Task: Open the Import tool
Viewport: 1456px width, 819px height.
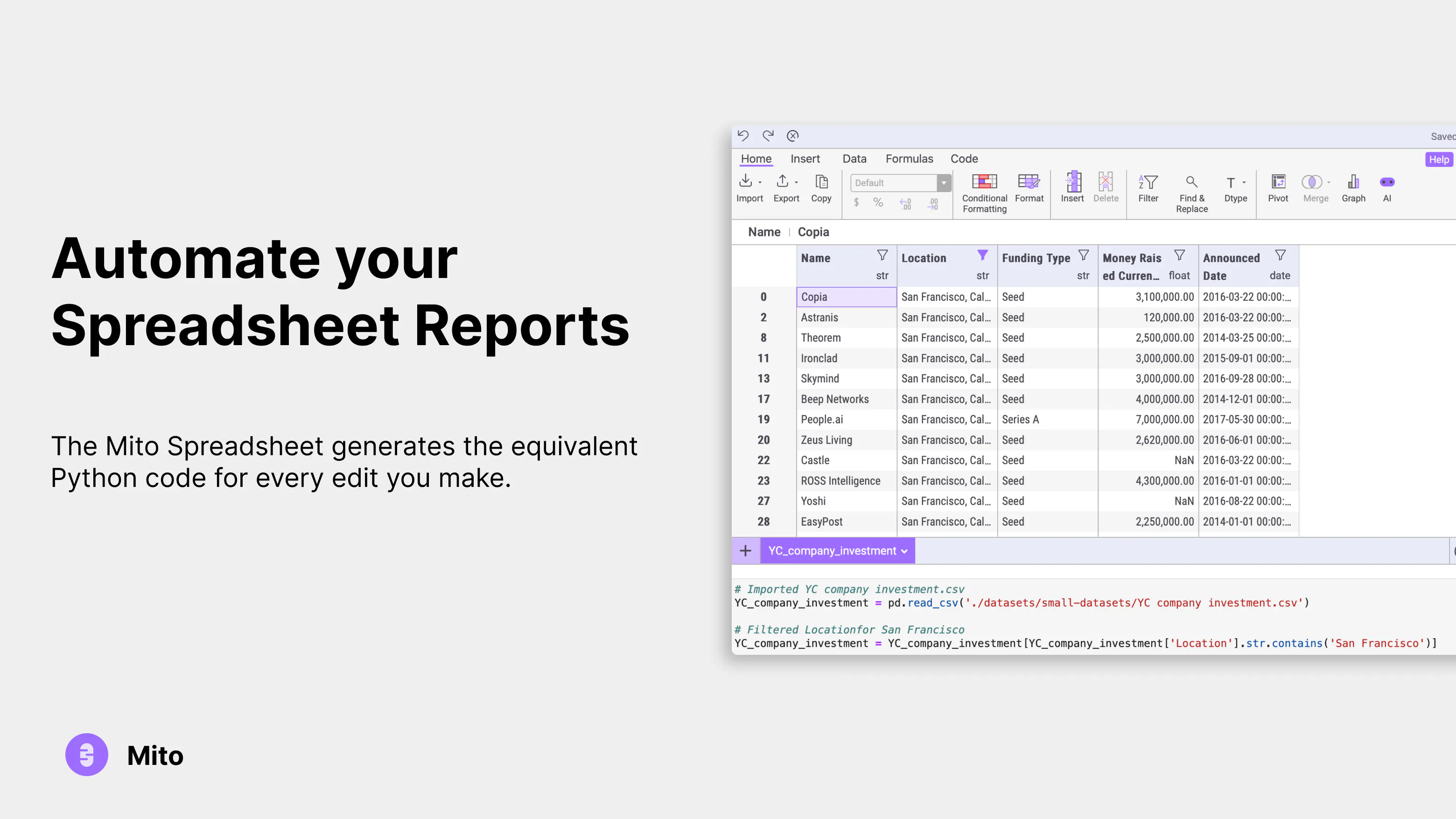Action: 749,188
